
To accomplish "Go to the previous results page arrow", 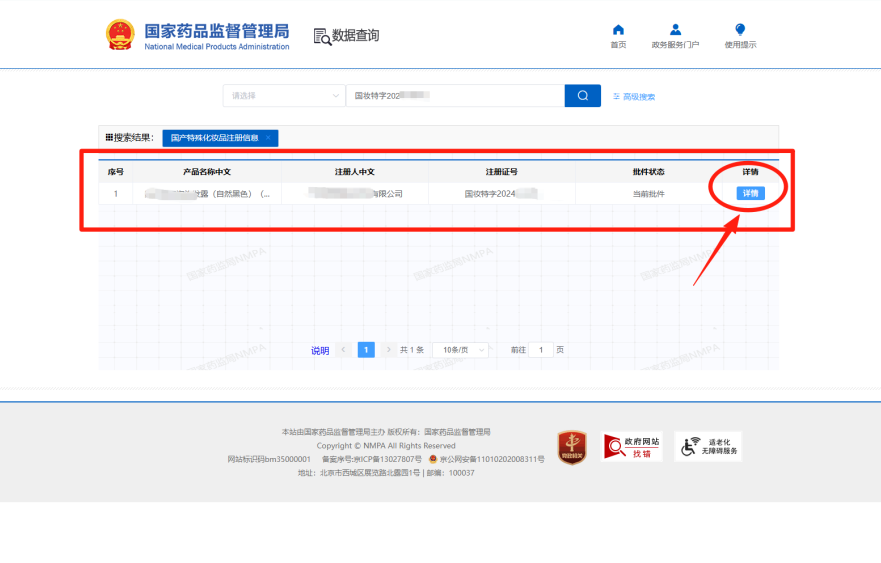I will (x=343, y=350).
